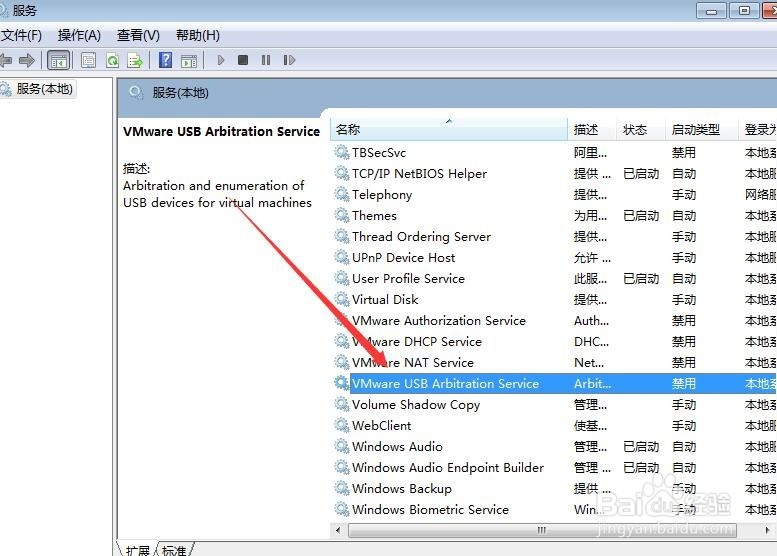Click gear icon beside Themes

point(341,215)
